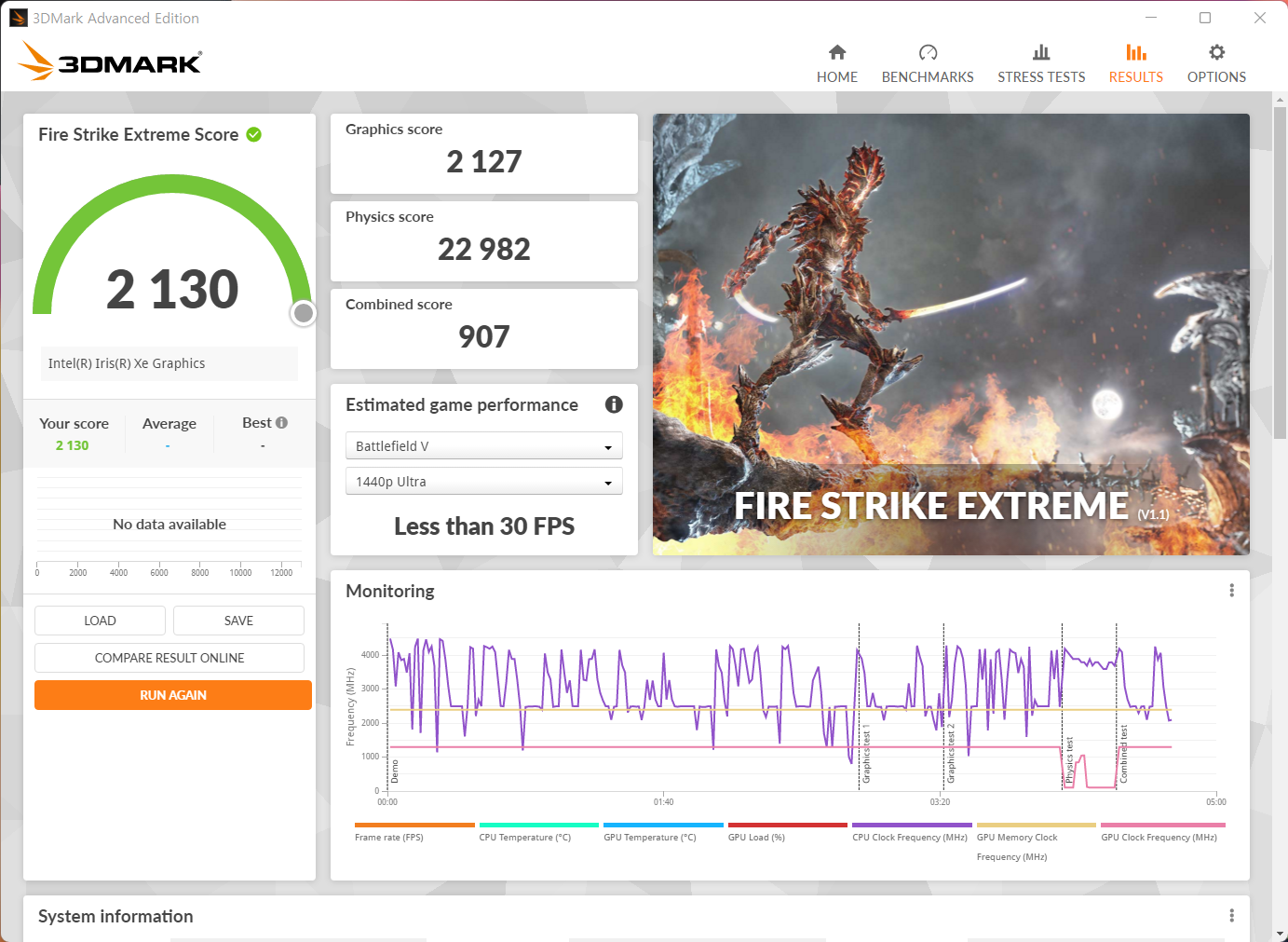Switch to the BENCHMARKS tab
The width and height of the screenshot is (1288, 942).
point(928,64)
